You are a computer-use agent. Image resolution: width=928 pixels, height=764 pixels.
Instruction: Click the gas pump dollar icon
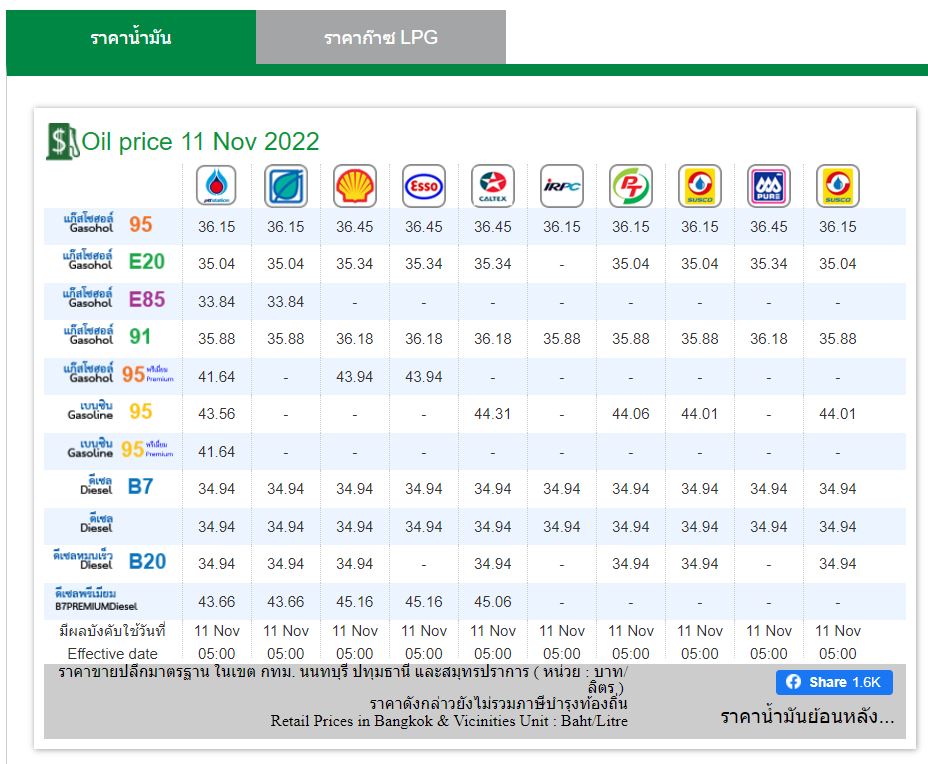coord(62,141)
